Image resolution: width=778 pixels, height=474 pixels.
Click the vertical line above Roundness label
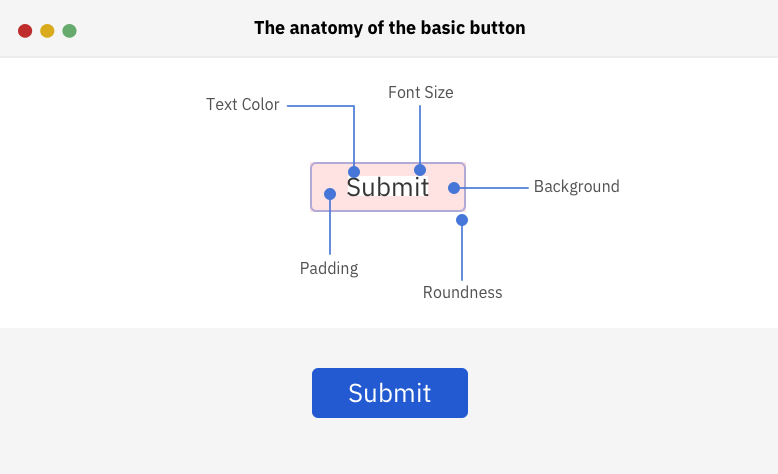462,254
